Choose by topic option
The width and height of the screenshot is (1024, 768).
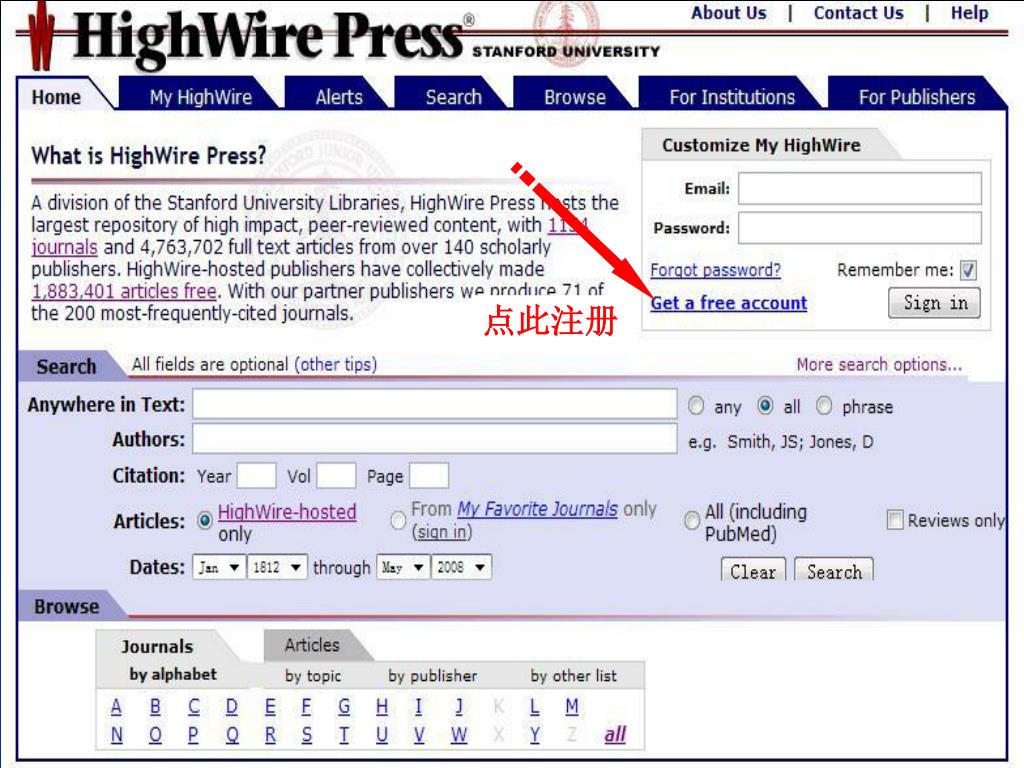(x=313, y=676)
